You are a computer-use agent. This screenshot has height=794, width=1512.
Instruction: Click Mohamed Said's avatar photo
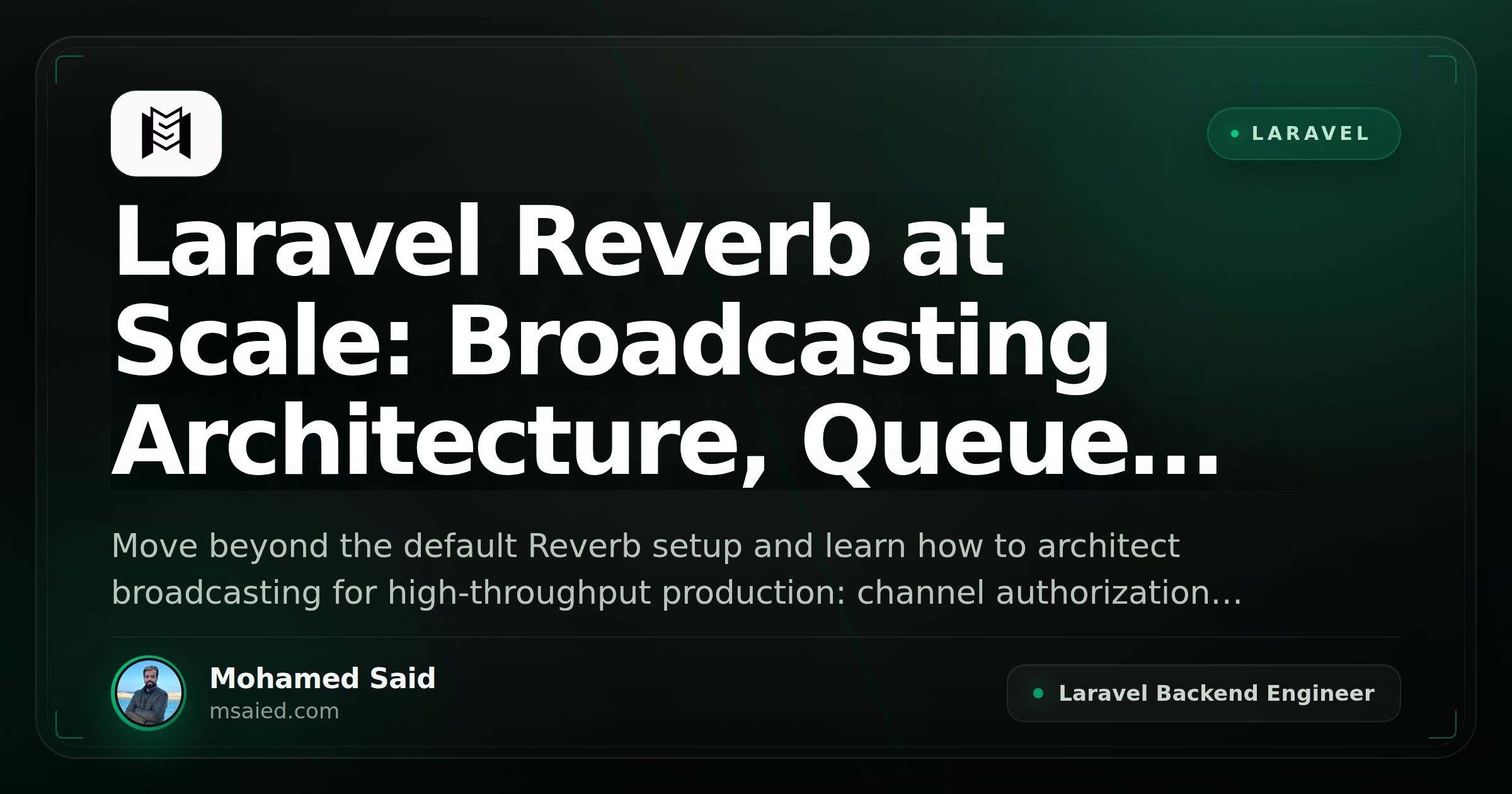click(x=149, y=693)
